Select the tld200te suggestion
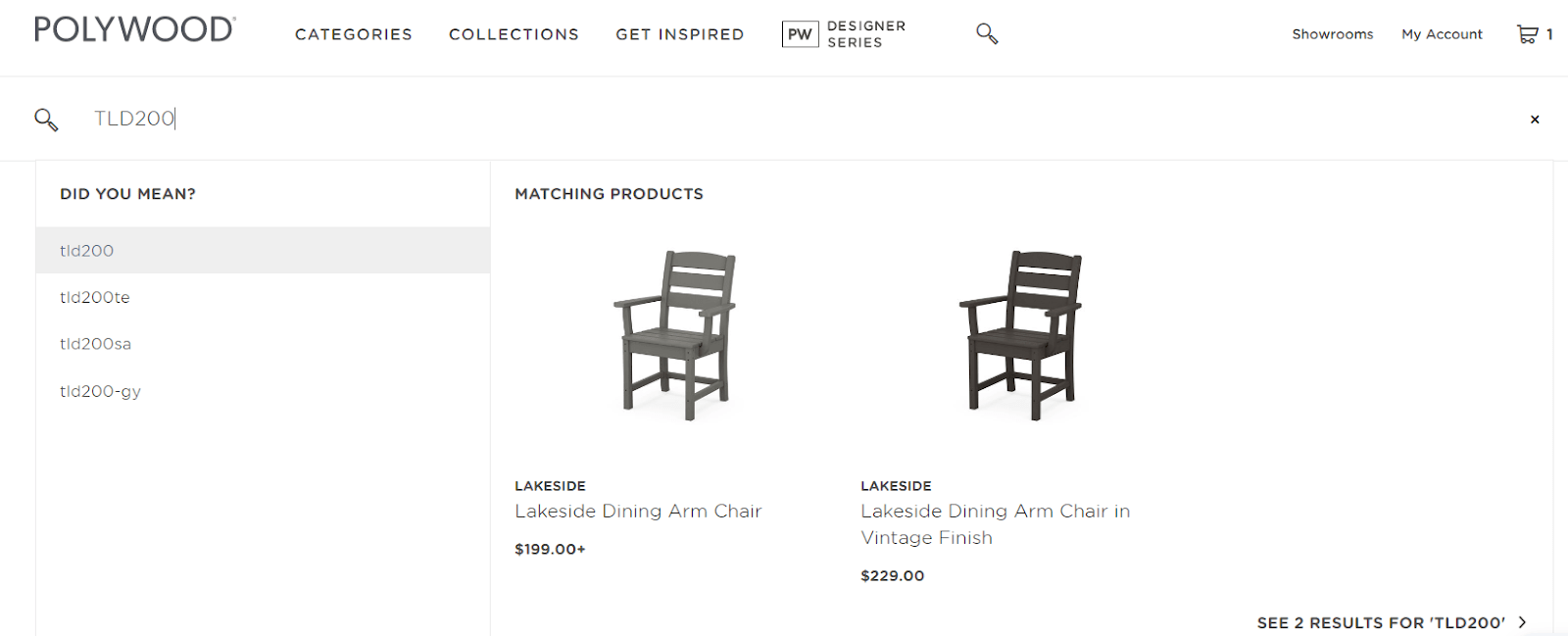Image resolution: width=1568 pixels, height=636 pixels. pos(94,297)
